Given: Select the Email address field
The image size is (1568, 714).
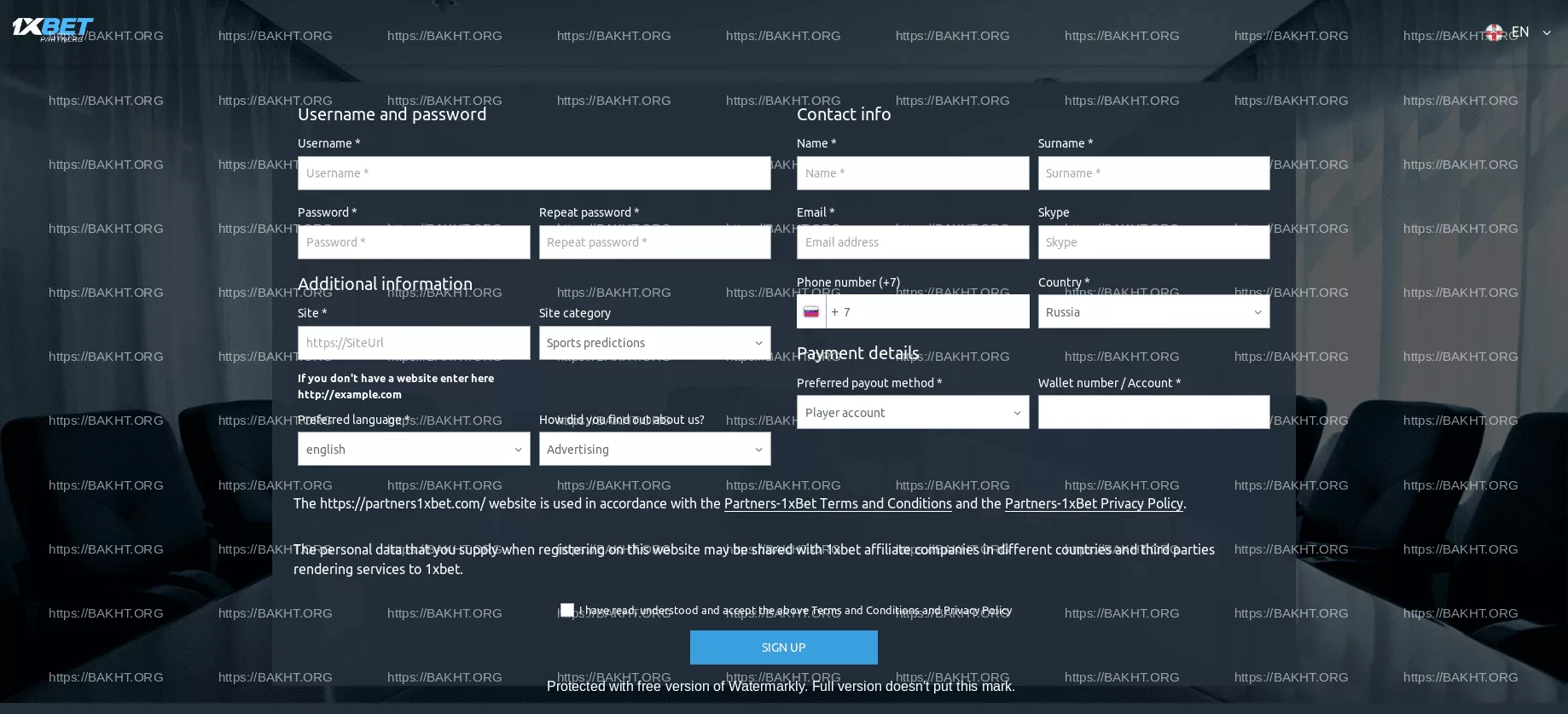Looking at the screenshot, I should point(912,242).
